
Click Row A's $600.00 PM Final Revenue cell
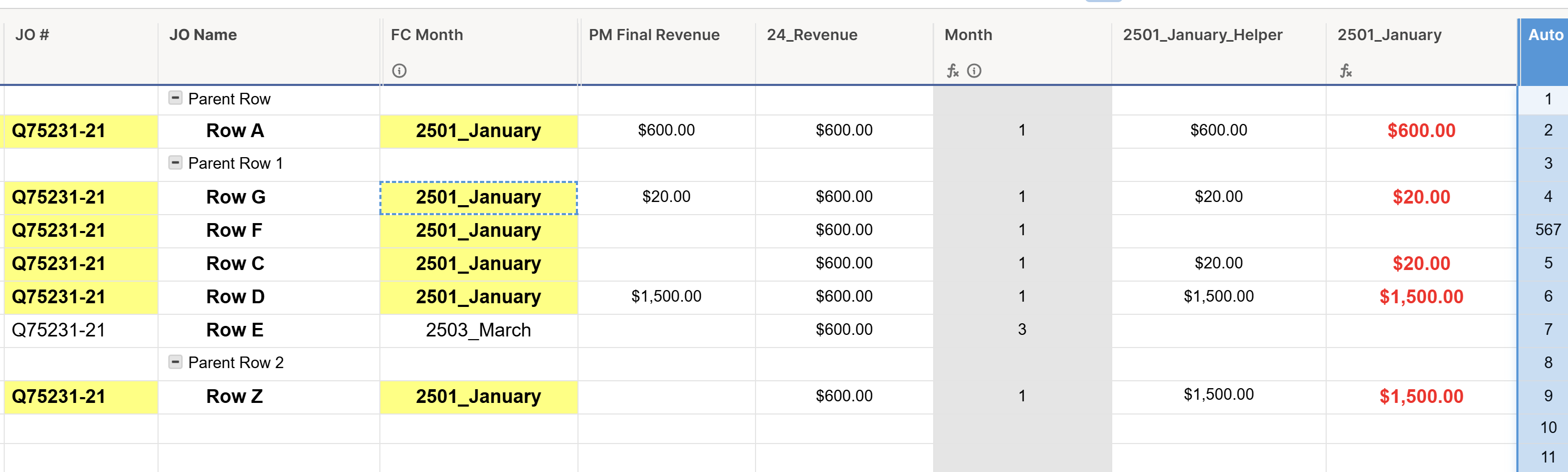pyautogui.click(x=667, y=131)
